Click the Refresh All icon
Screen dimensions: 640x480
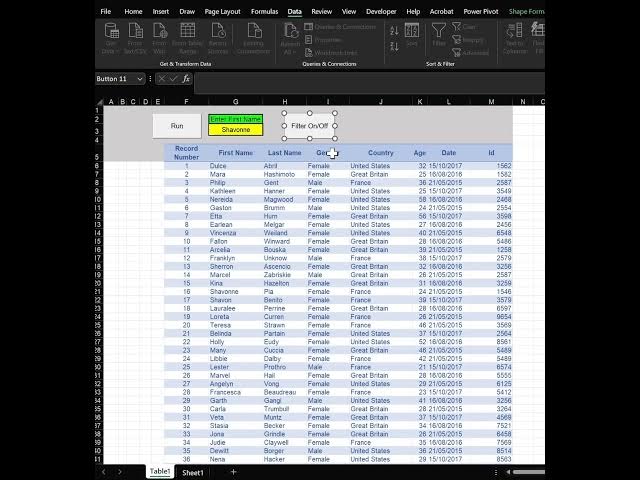point(290,38)
